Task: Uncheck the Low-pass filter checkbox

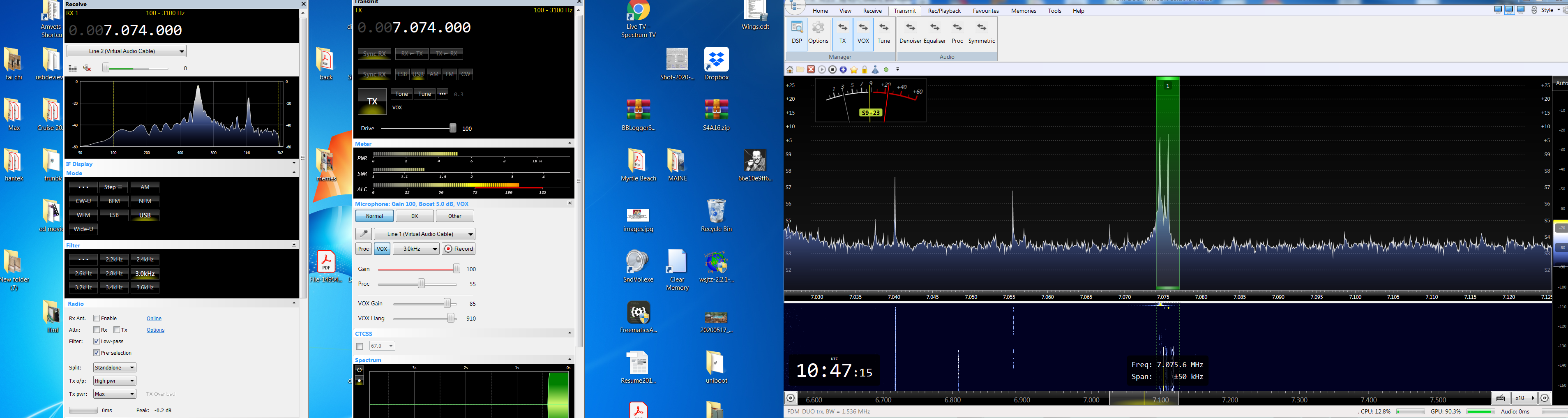Action: coord(96,341)
